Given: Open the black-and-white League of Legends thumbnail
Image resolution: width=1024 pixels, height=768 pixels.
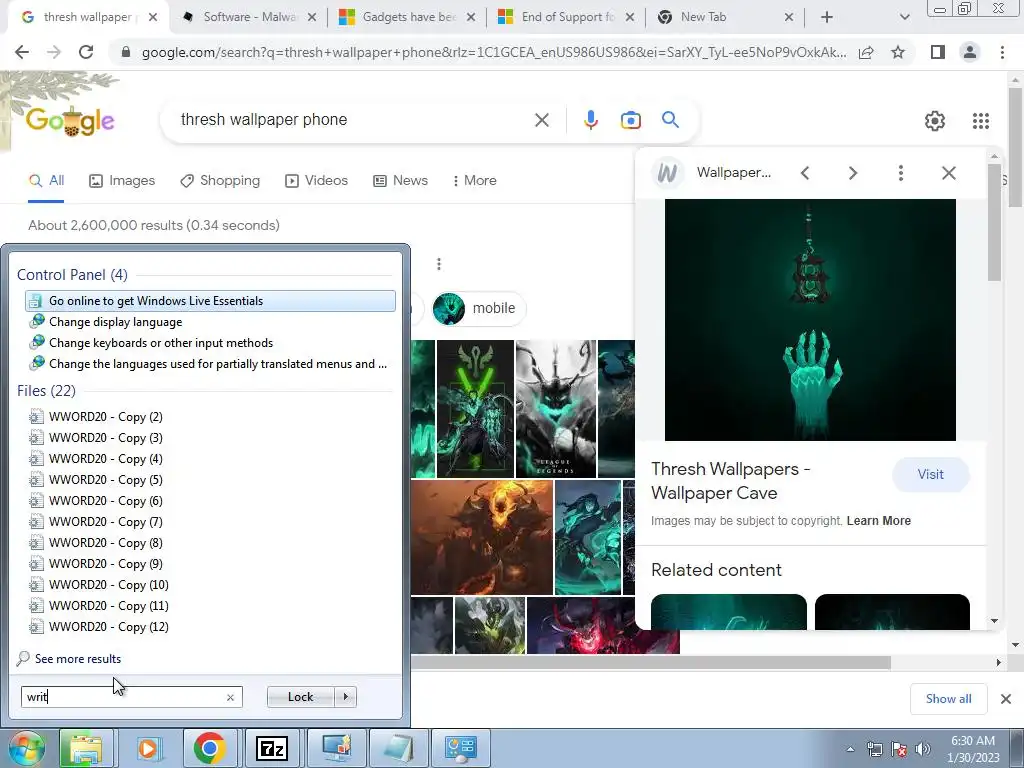Looking at the screenshot, I should pyautogui.click(x=556, y=409).
